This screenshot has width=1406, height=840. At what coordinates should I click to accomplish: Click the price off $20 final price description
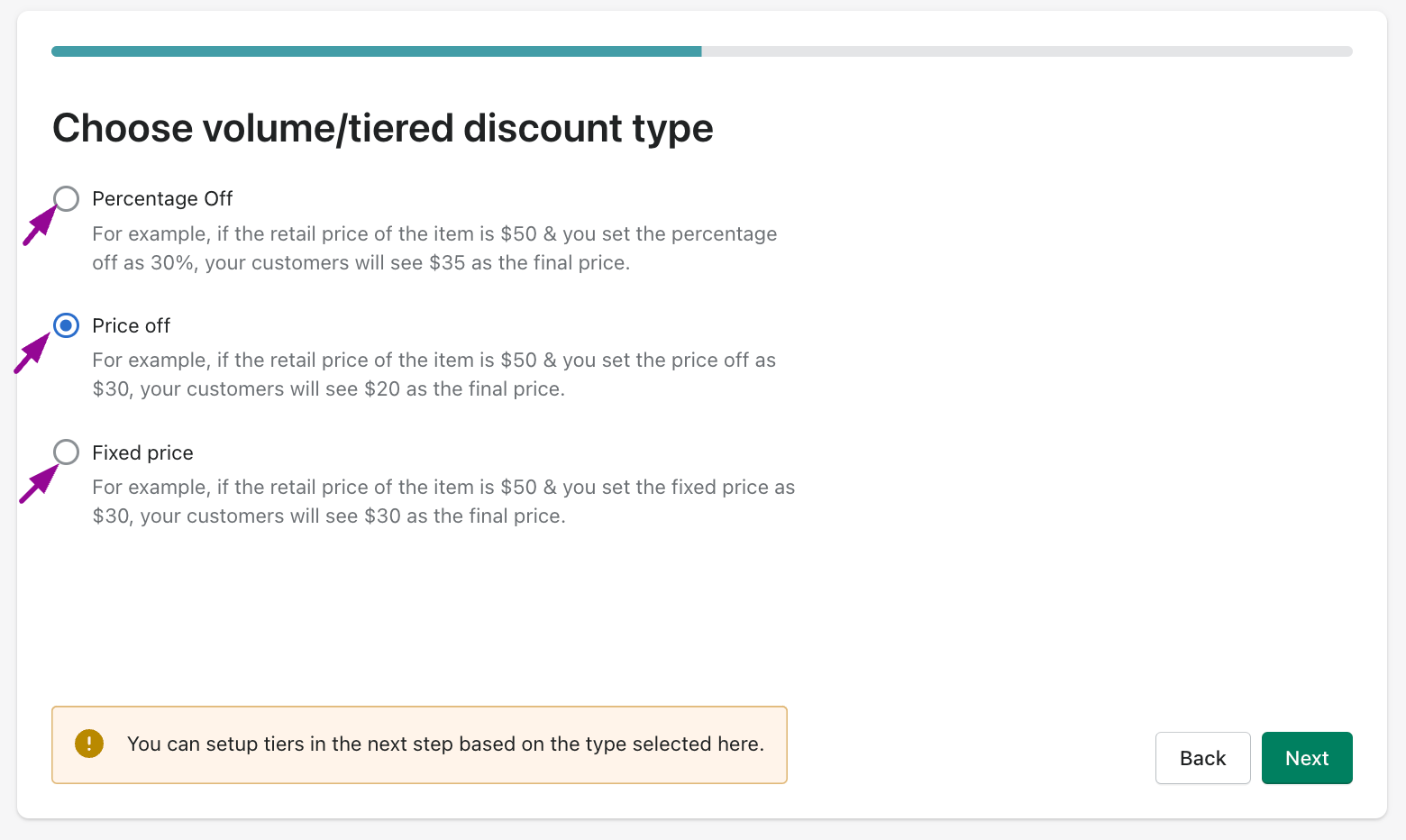(x=434, y=374)
